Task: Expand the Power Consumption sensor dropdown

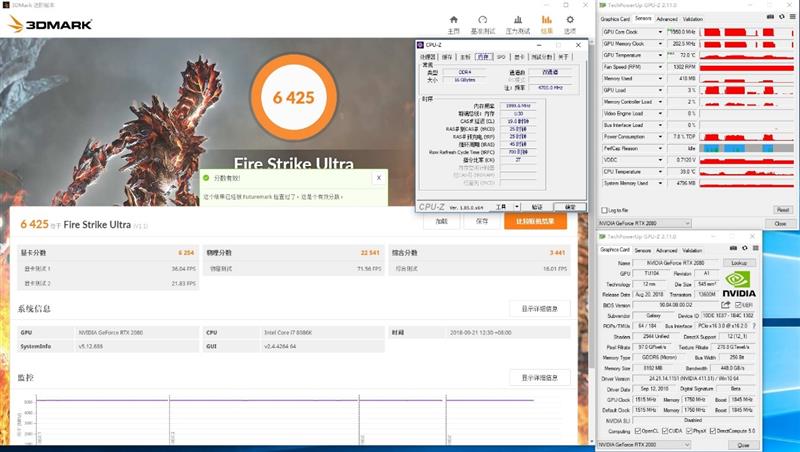Action: pos(660,137)
